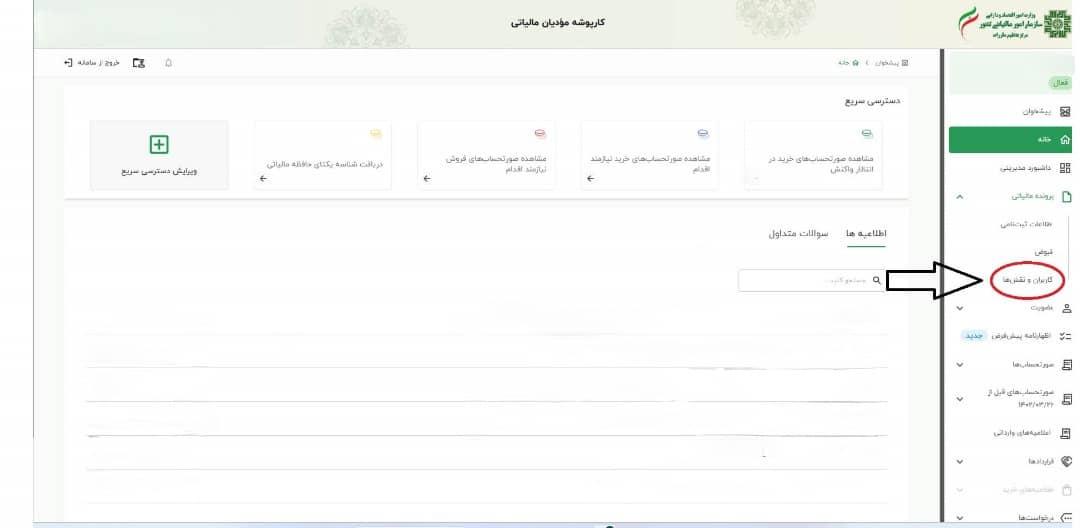This screenshot has height=528, width=1080.
Task: Select the قبوض submenu item
Action: coord(1043,252)
